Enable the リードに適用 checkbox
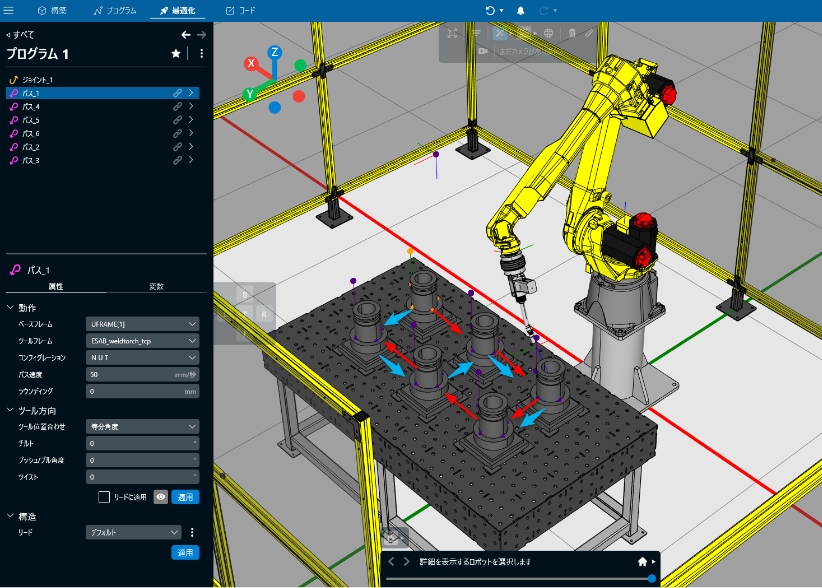822x588 pixels. [x=103, y=497]
